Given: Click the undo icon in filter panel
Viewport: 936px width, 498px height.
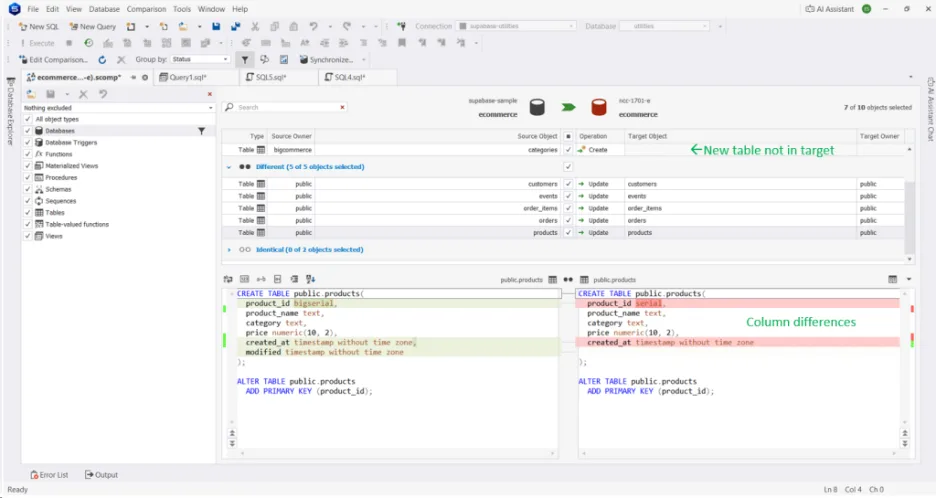Looking at the screenshot, I should pyautogui.click(x=103, y=94).
